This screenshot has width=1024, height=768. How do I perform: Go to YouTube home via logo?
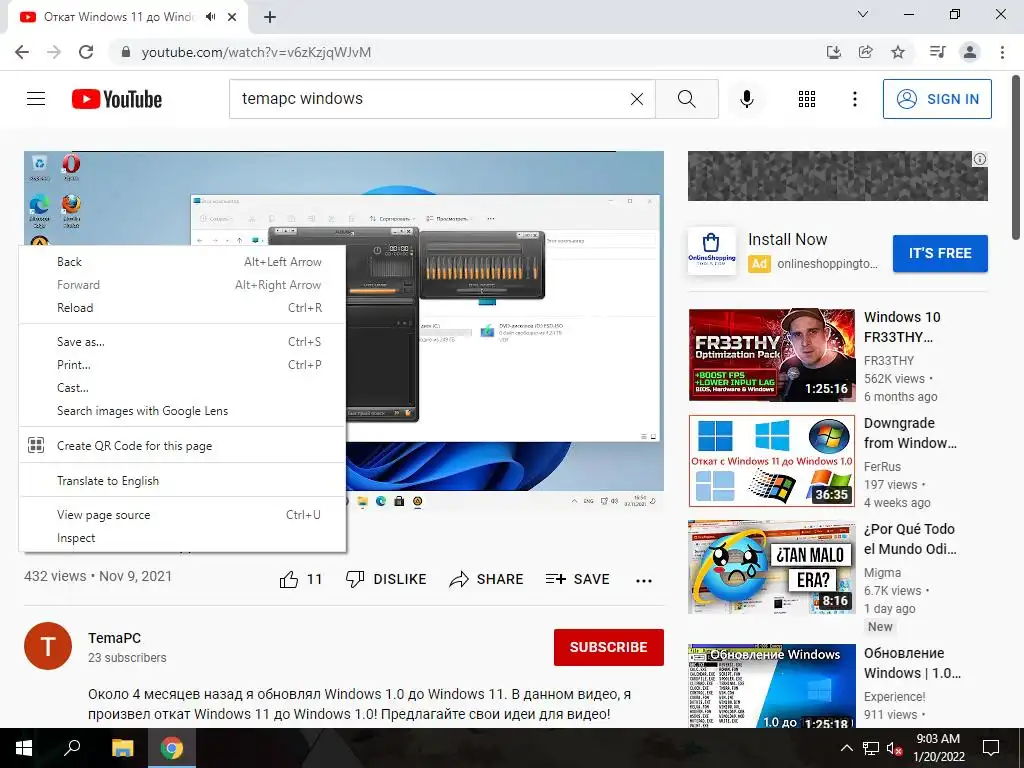(x=117, y=99)
